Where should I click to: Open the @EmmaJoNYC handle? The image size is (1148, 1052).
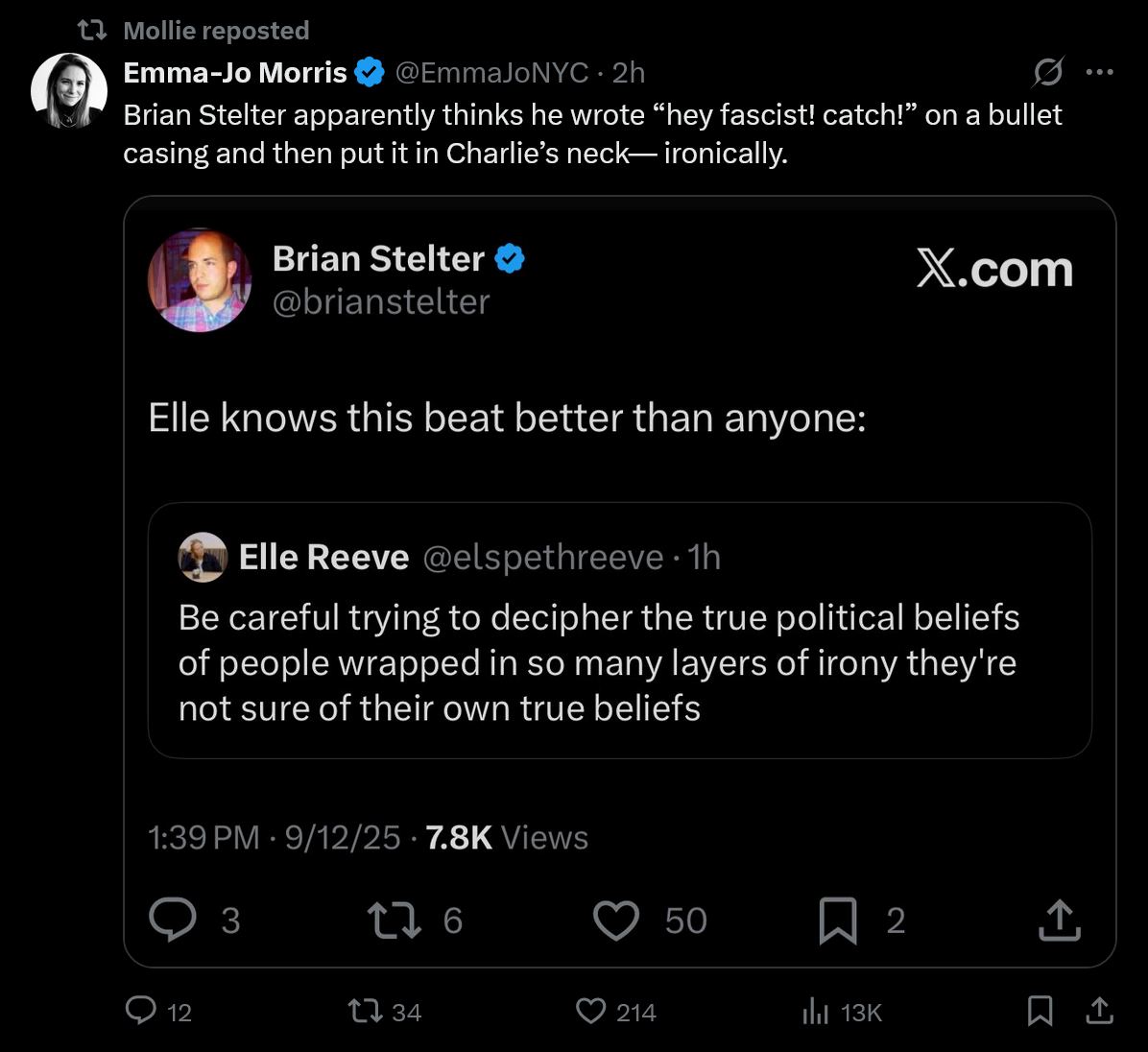[x=491, y=72]
